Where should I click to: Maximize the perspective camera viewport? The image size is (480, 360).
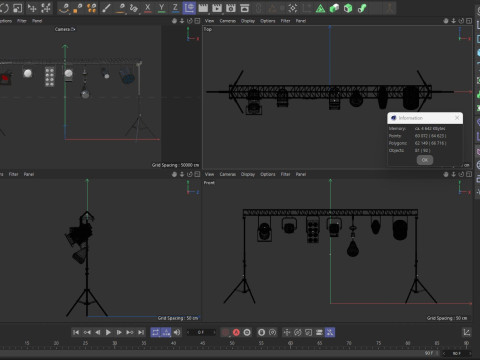[197, 21]
